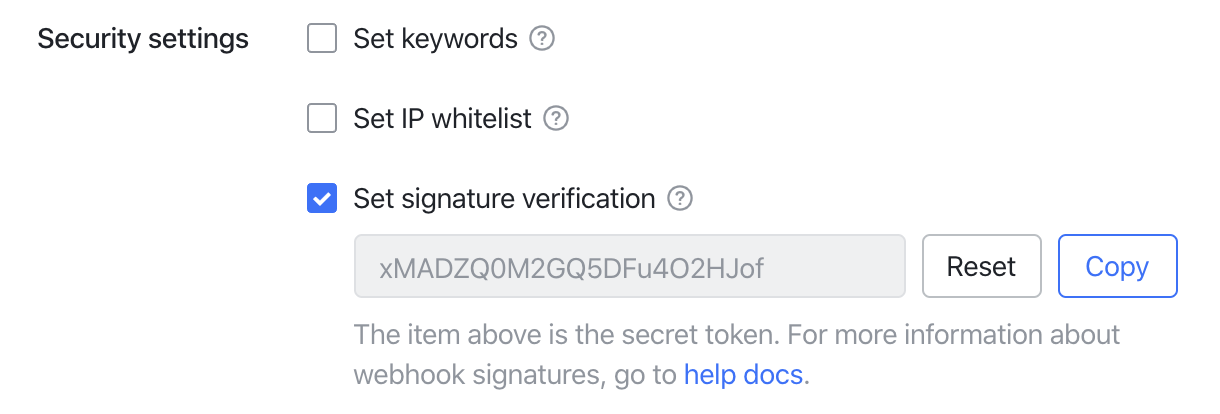Click the "Set signature verification" label text
Viewport: 1220px width, 414px height.
click(x=505, y=198)
